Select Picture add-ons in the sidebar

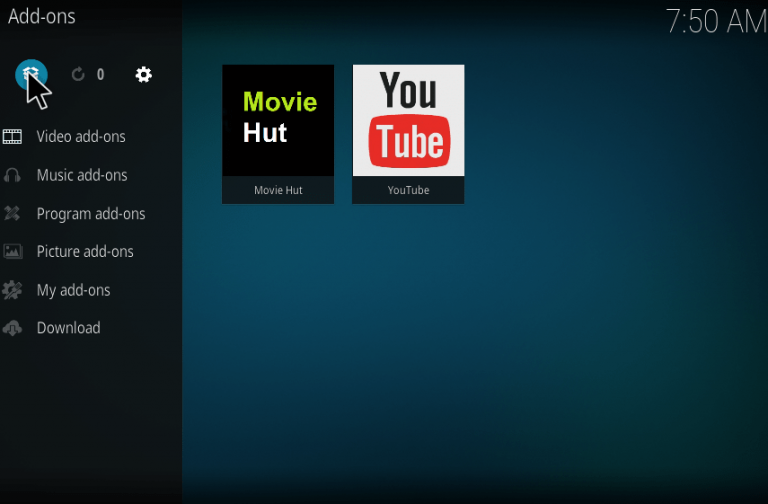pyautogui.click(x=85, y=252)
